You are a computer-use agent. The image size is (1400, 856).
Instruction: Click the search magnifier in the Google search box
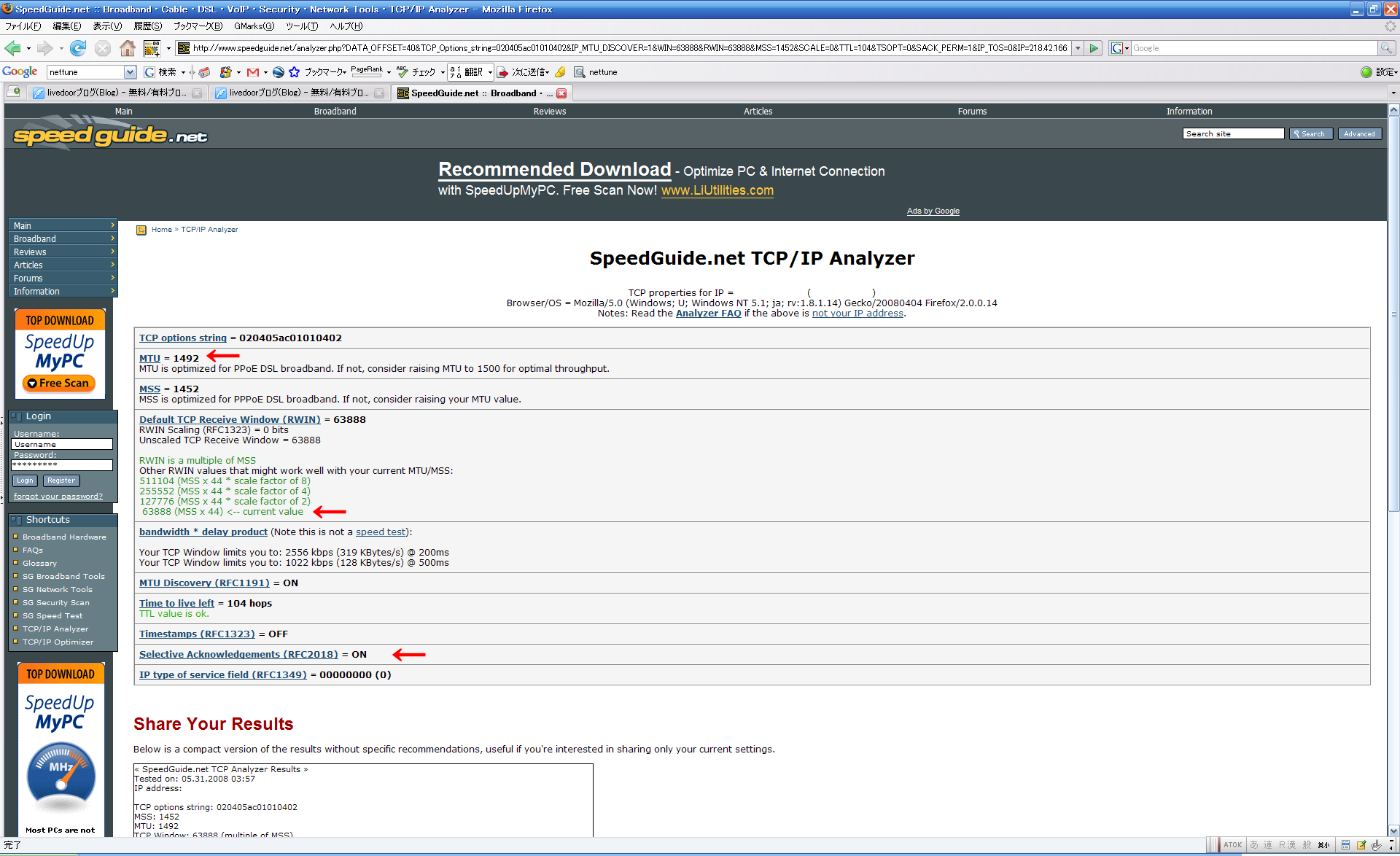click(x=1386, y=48)
